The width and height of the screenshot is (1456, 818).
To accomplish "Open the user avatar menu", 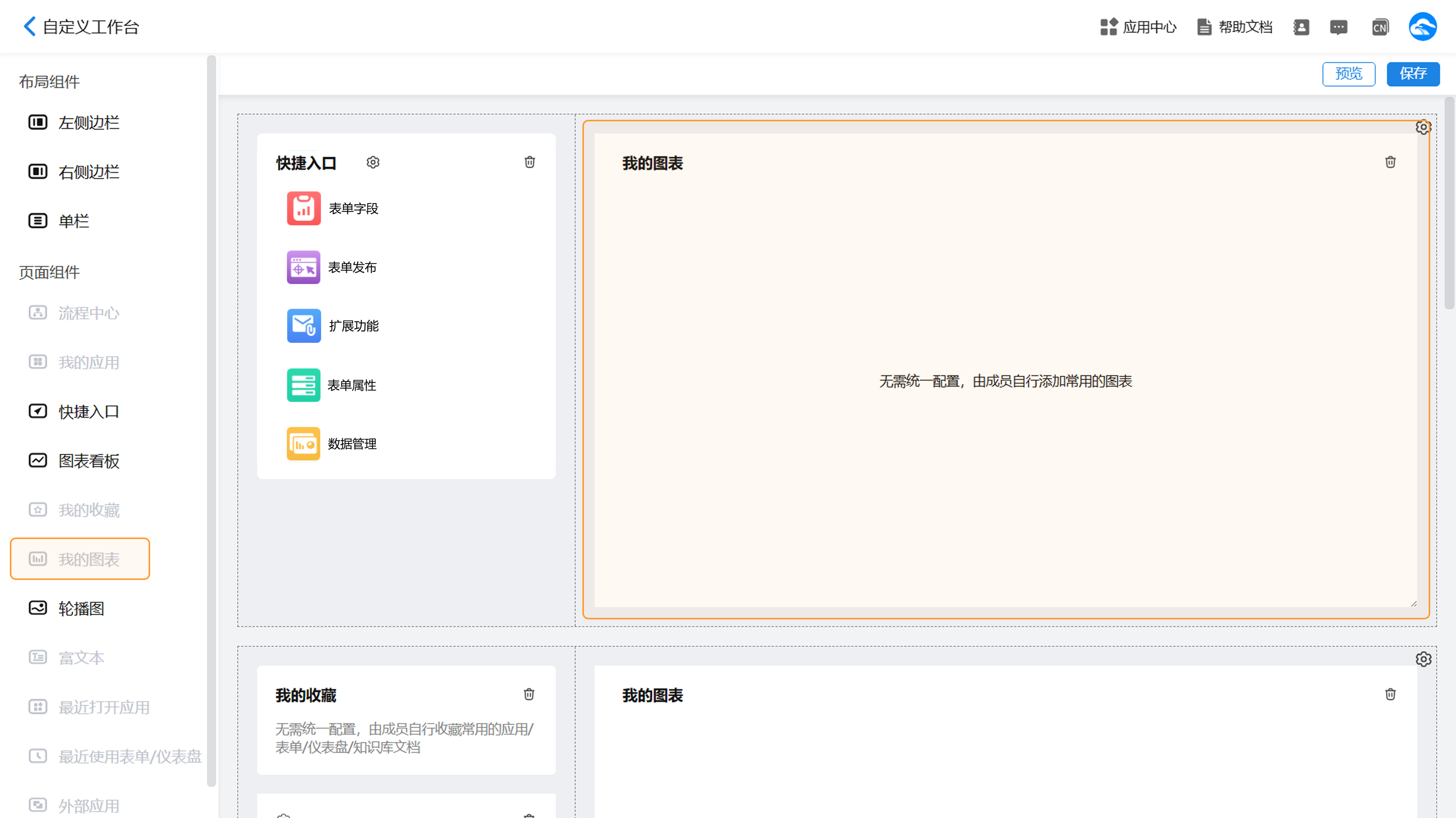I will tap(1422, 27).
